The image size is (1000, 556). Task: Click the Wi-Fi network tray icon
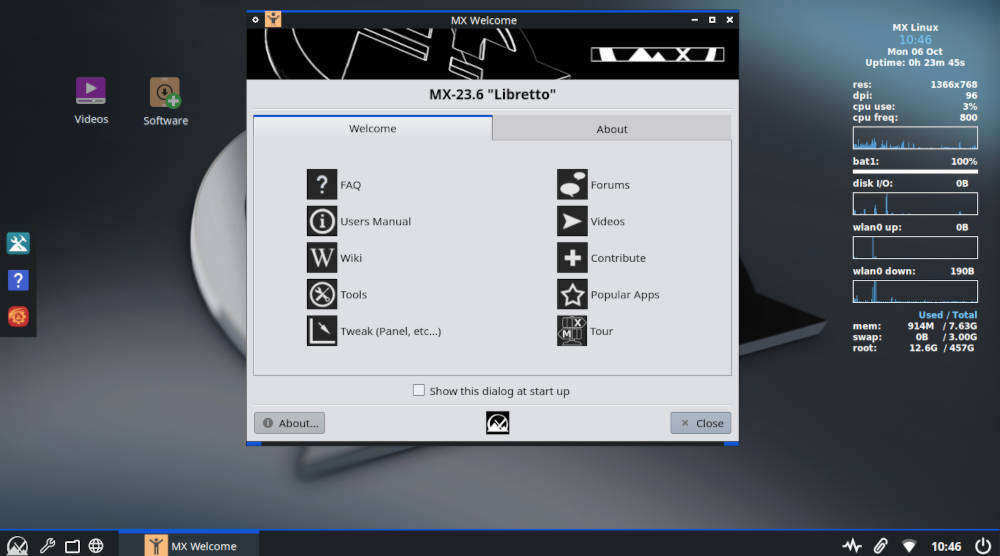pos(909,546)
